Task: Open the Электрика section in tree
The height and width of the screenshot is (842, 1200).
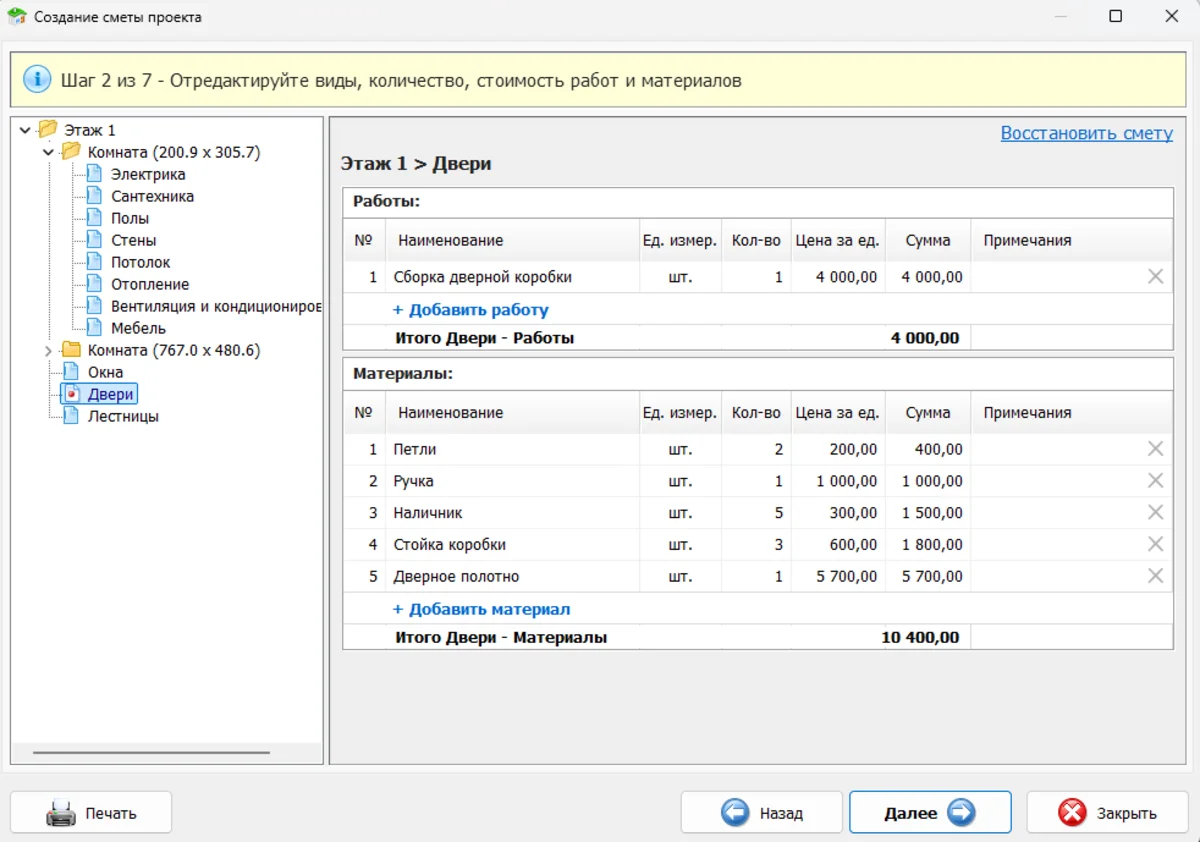Action: pyautogui.click(x=147, y=174)
